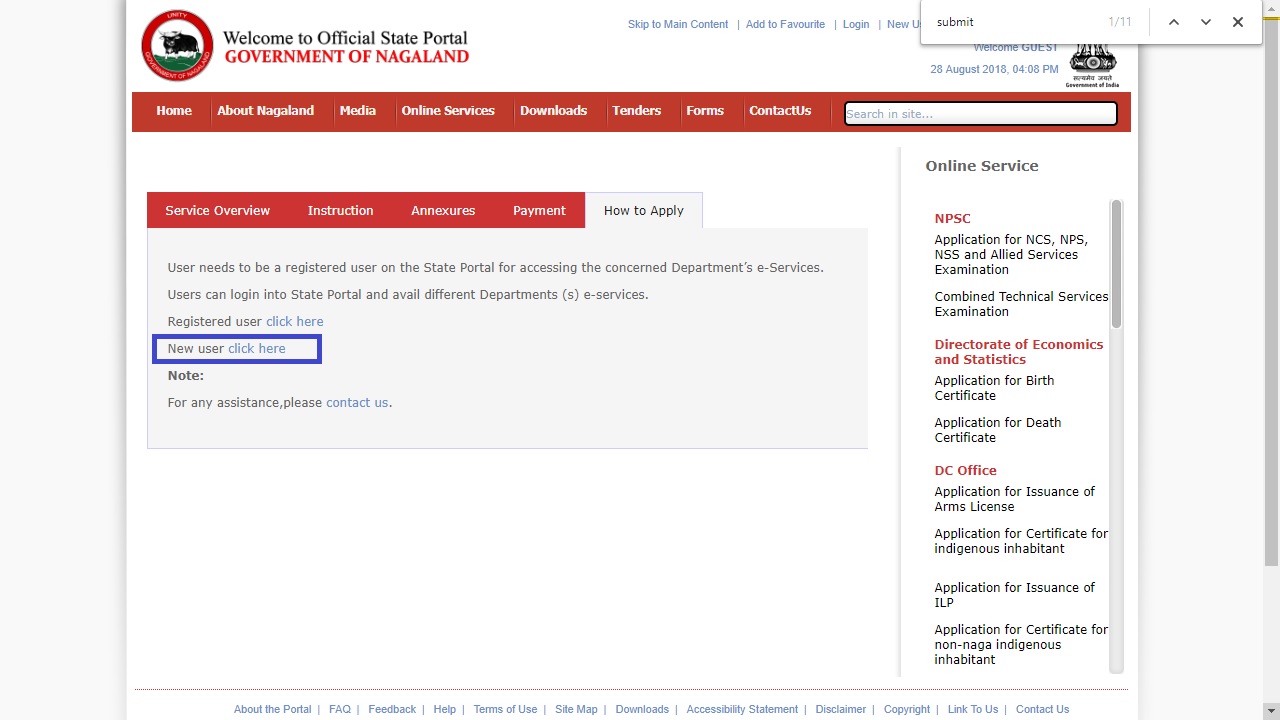This screenshot has height=720, width=1280.
Task: Click Skip to Main Content link
Action: click(678, 24)
